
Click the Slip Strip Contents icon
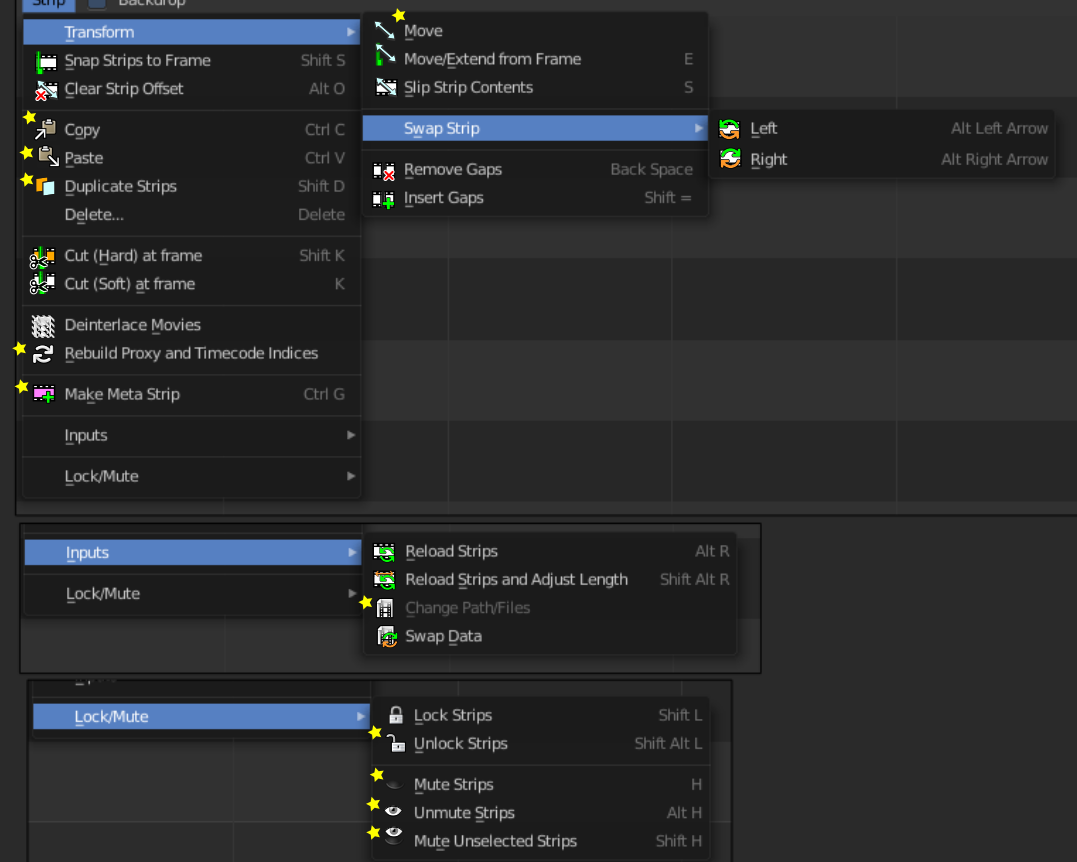[386, 87]
